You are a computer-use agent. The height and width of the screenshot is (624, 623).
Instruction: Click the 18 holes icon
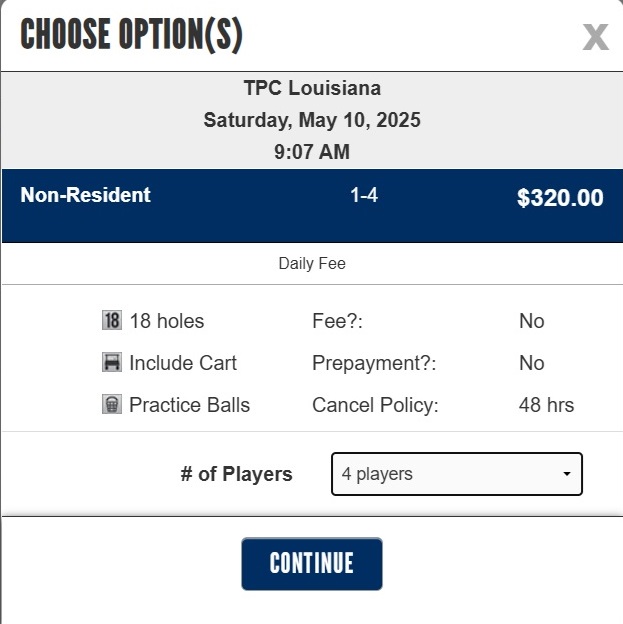click(x=112, y=320)
